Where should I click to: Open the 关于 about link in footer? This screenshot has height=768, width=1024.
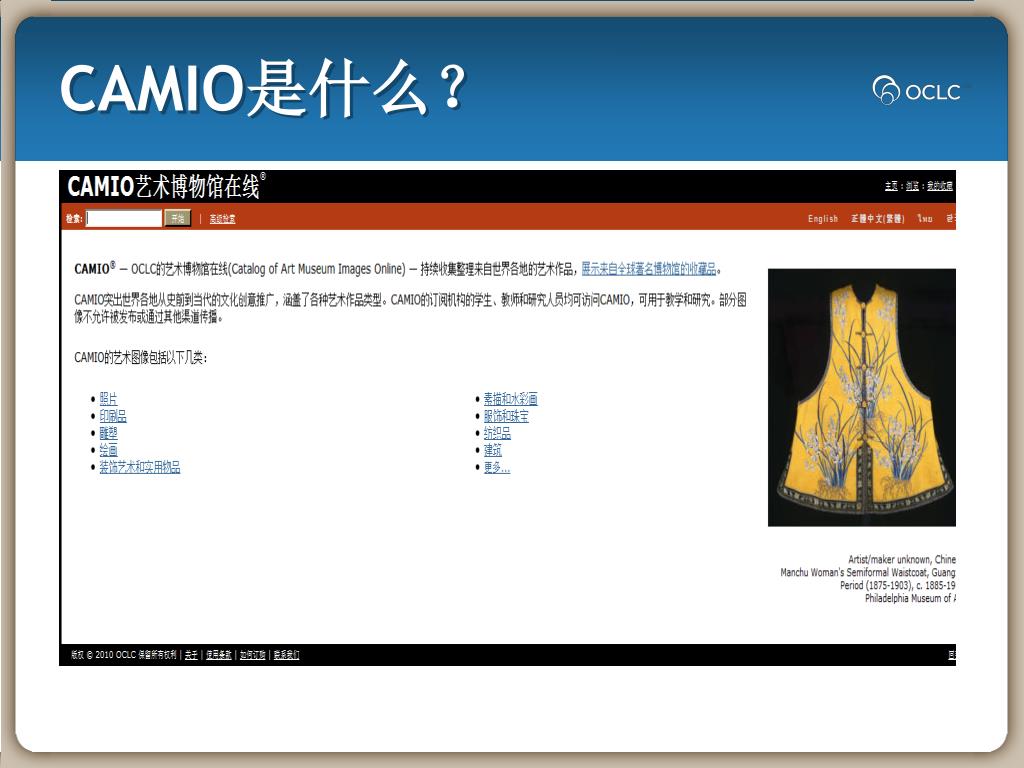[191, 655]
